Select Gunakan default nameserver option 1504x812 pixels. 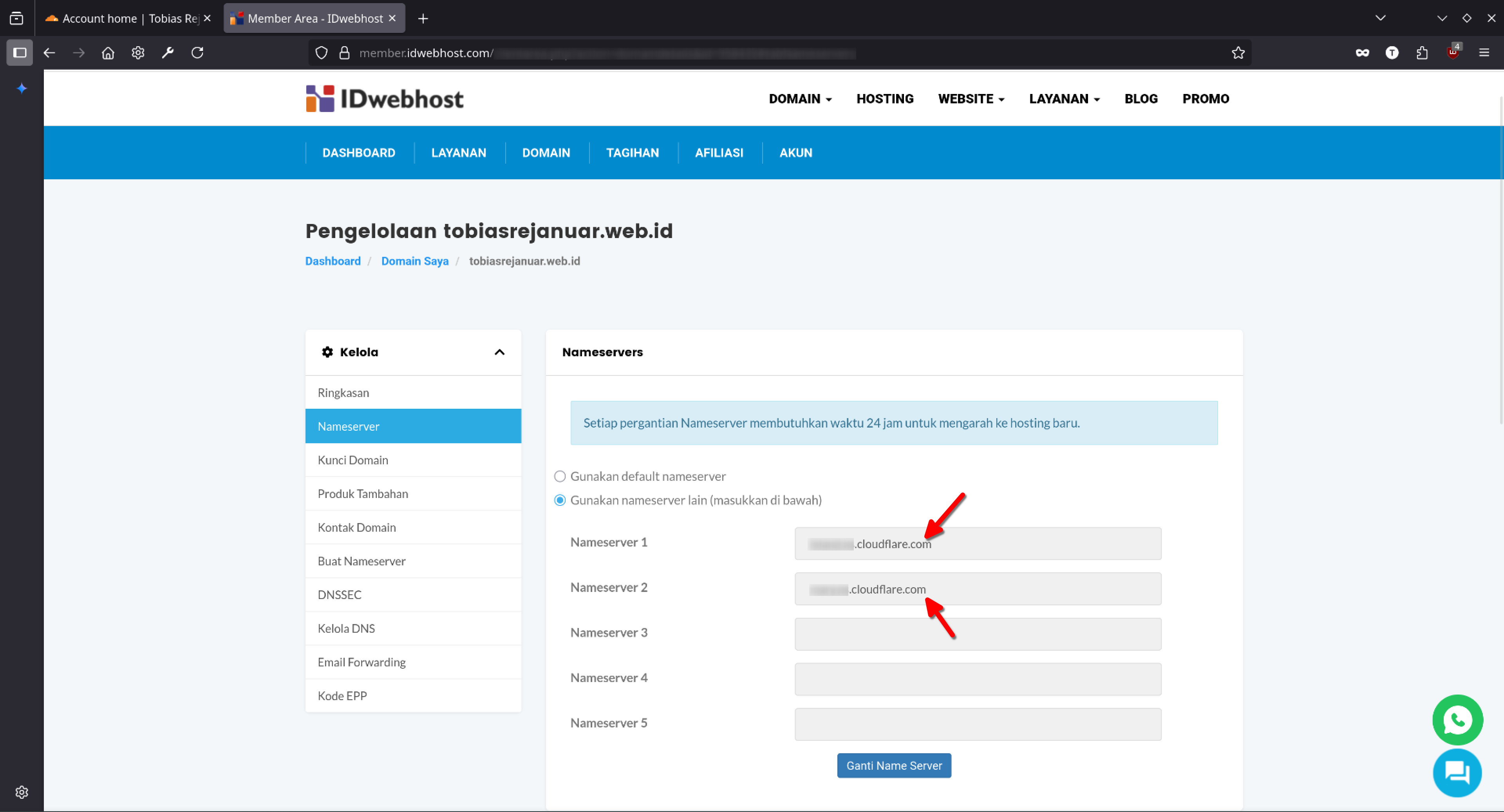tap(559, 476)
